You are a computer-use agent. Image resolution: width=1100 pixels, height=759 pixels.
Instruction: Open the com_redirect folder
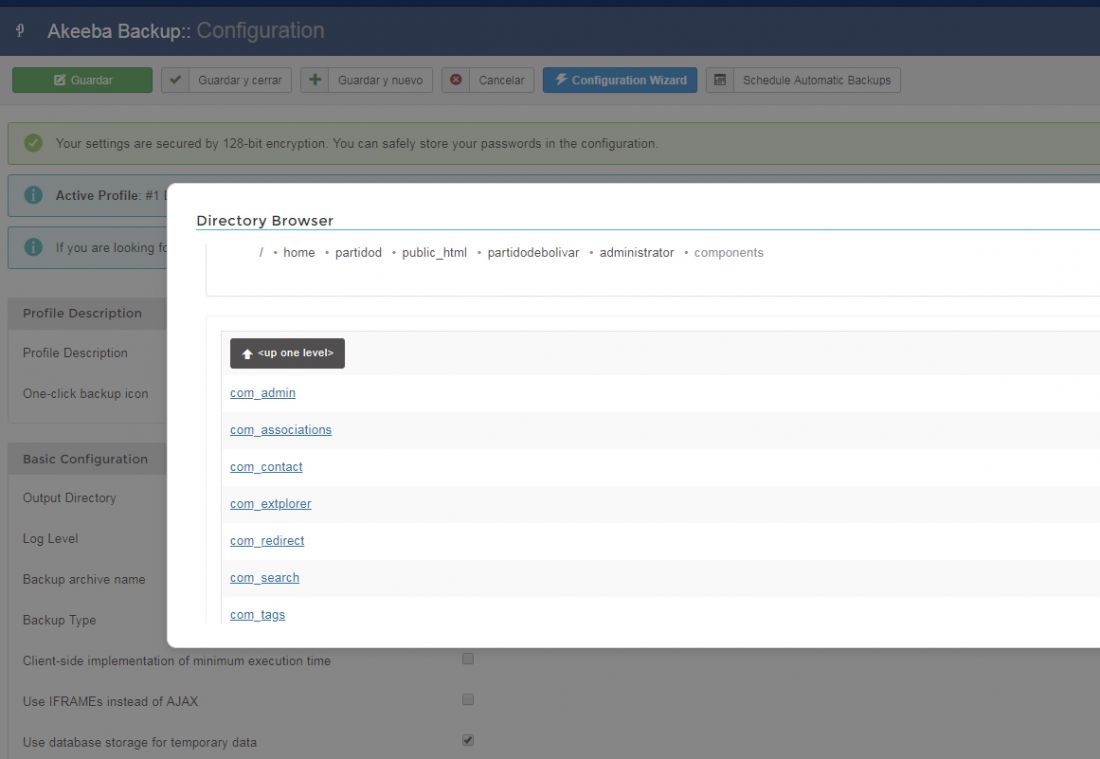tap(267, 541)
